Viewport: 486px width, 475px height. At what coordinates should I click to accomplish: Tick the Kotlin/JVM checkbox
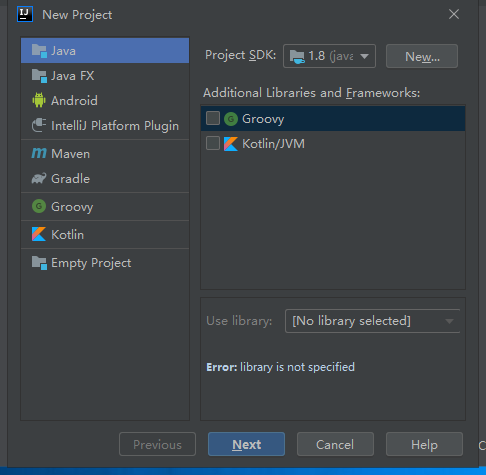[213, 143]
